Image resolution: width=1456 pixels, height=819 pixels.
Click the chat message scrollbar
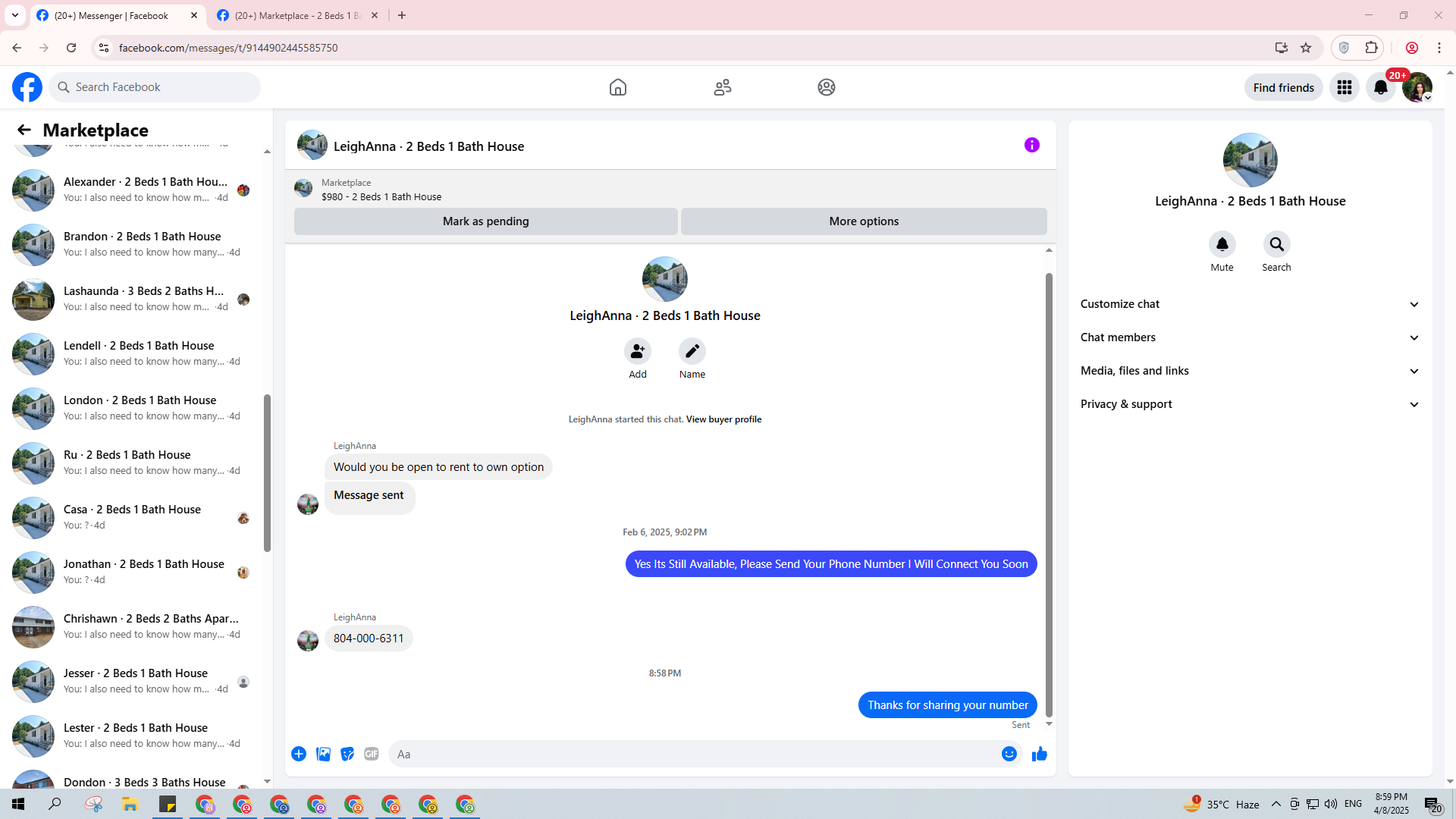(x=1049, y=493)
